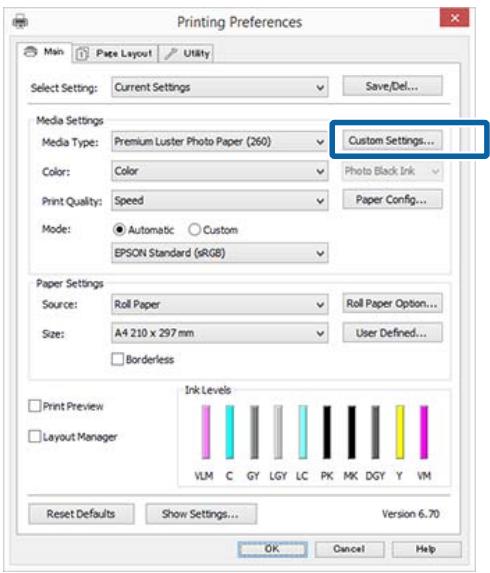Screen dimensions: 490x573
Task: Click the Show Settings... button
Action: click(201, 514)
